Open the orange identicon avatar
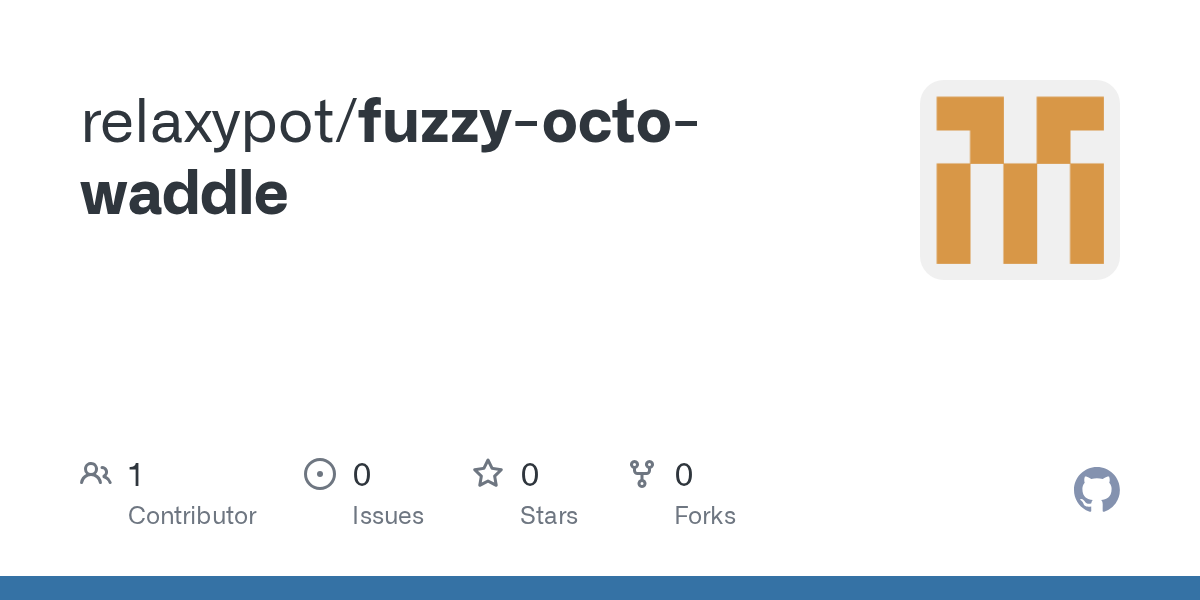This screenshot has height=600, width=1200. coord(1020,180)
